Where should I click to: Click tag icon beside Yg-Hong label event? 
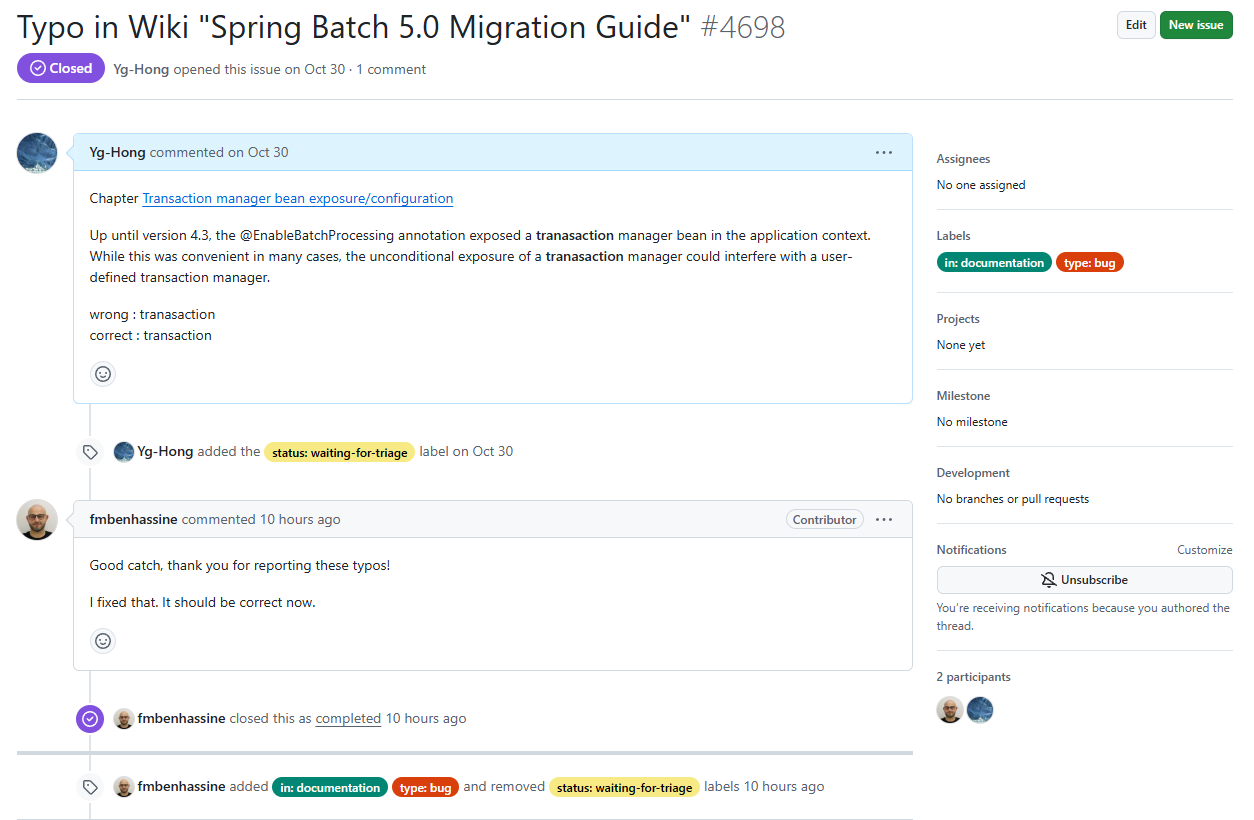90,452
